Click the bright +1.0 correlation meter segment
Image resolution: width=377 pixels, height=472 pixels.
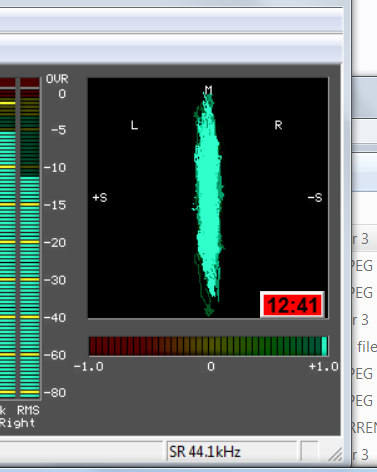(324, 346)
